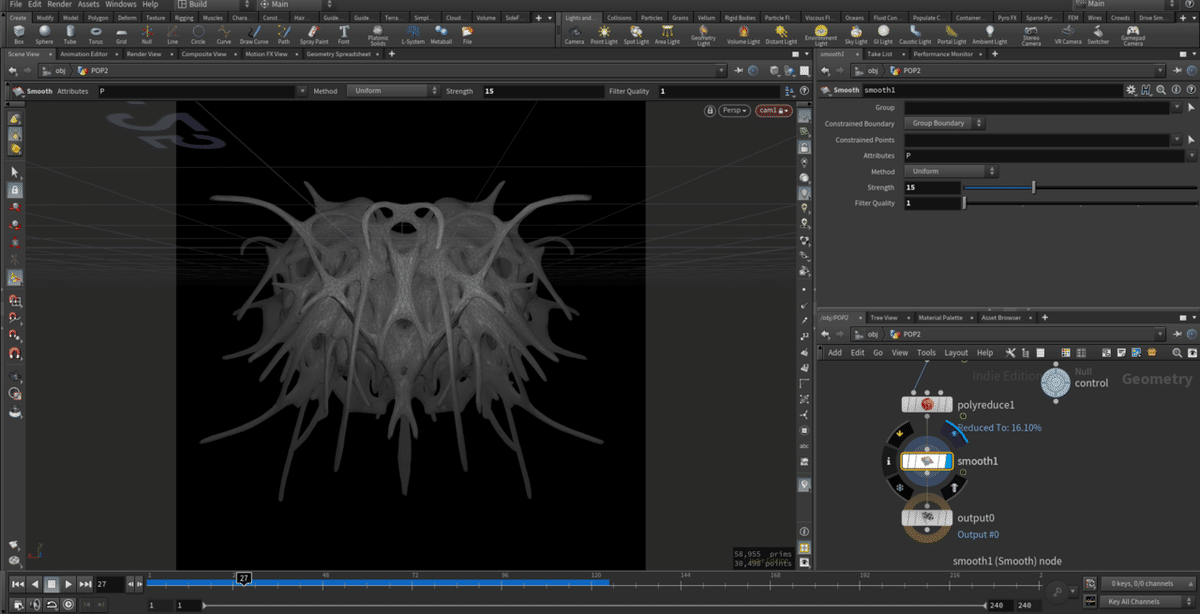Add a Portal Light from shelf
This screenshot has height=614, width=1200.
[952, 35]
